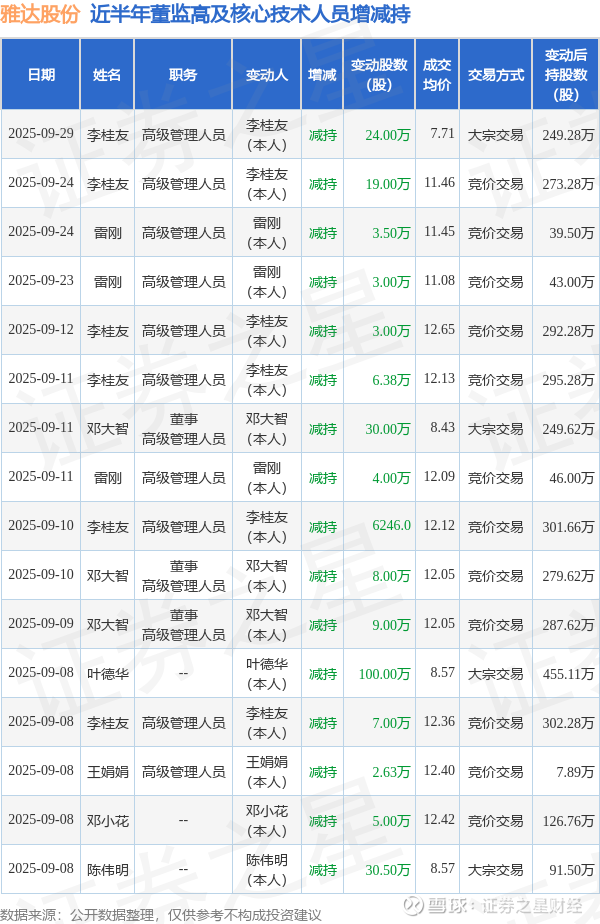Click the 交易方式 column header
Image resolution: width=600 pixels, height=924 pixels.
[x=496, y=75]
